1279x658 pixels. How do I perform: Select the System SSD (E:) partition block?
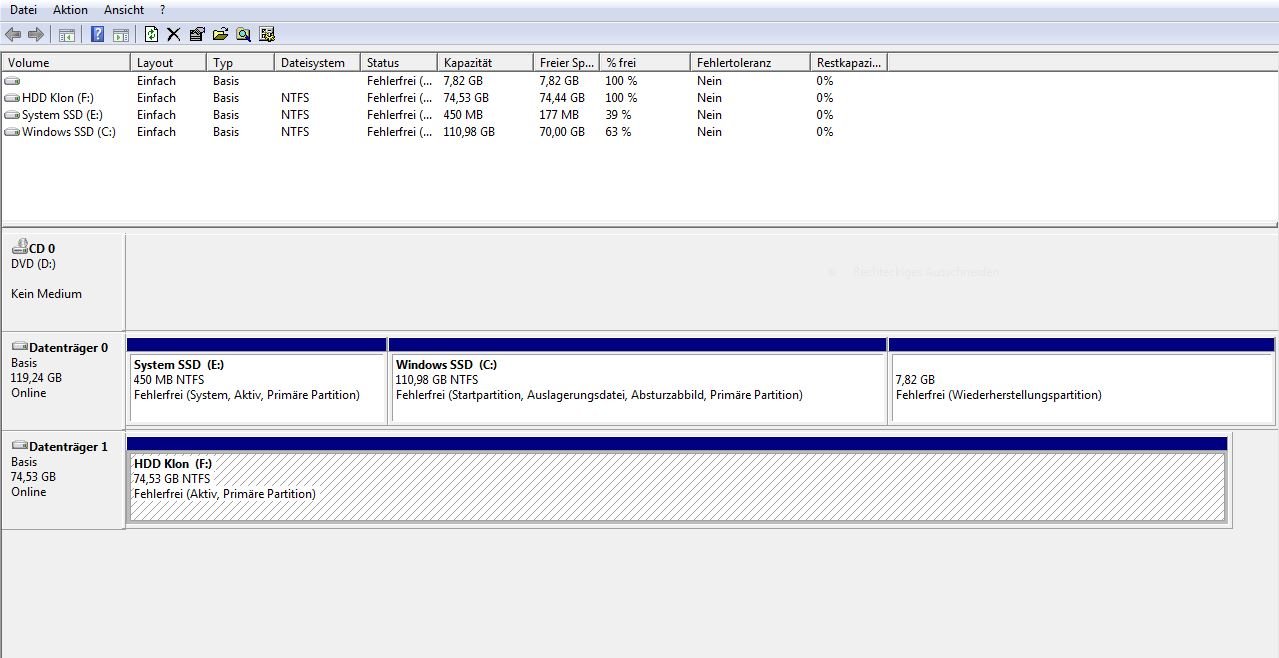click(256, 387)
